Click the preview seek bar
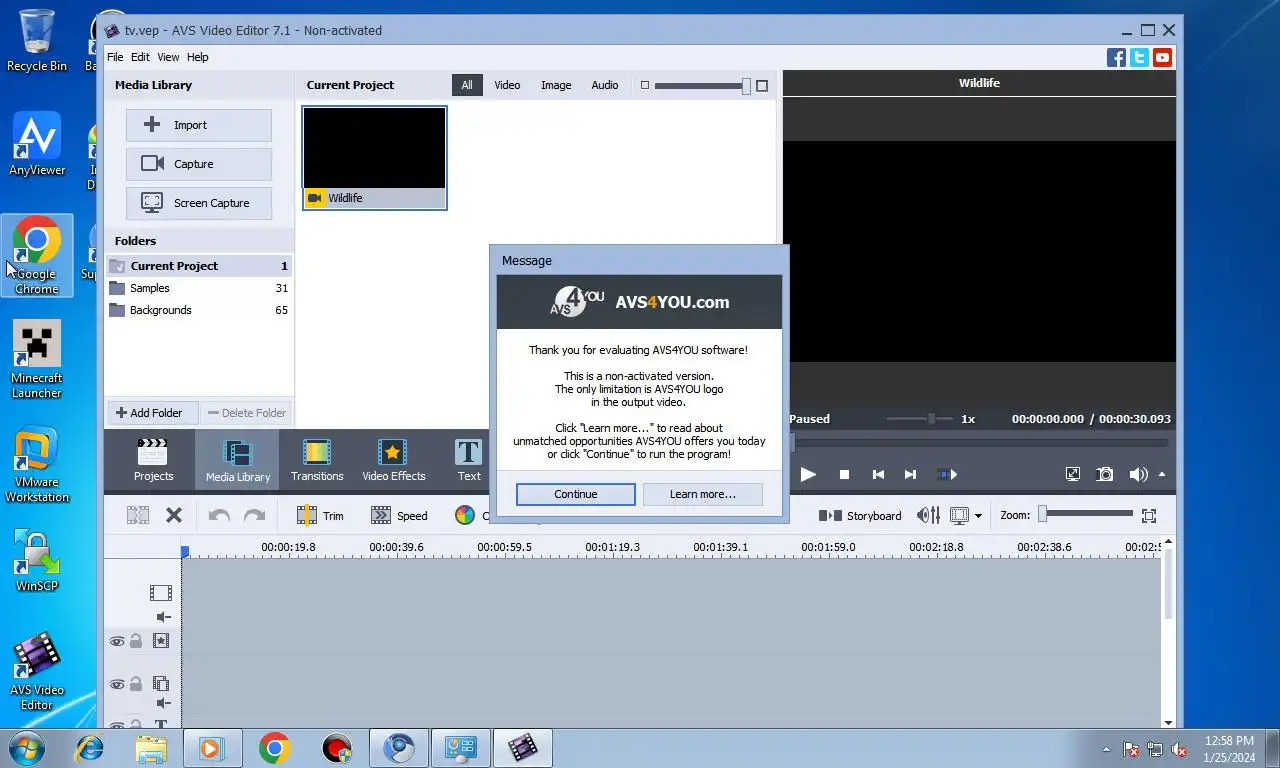 pyautogui.click(x=979, y=442)
